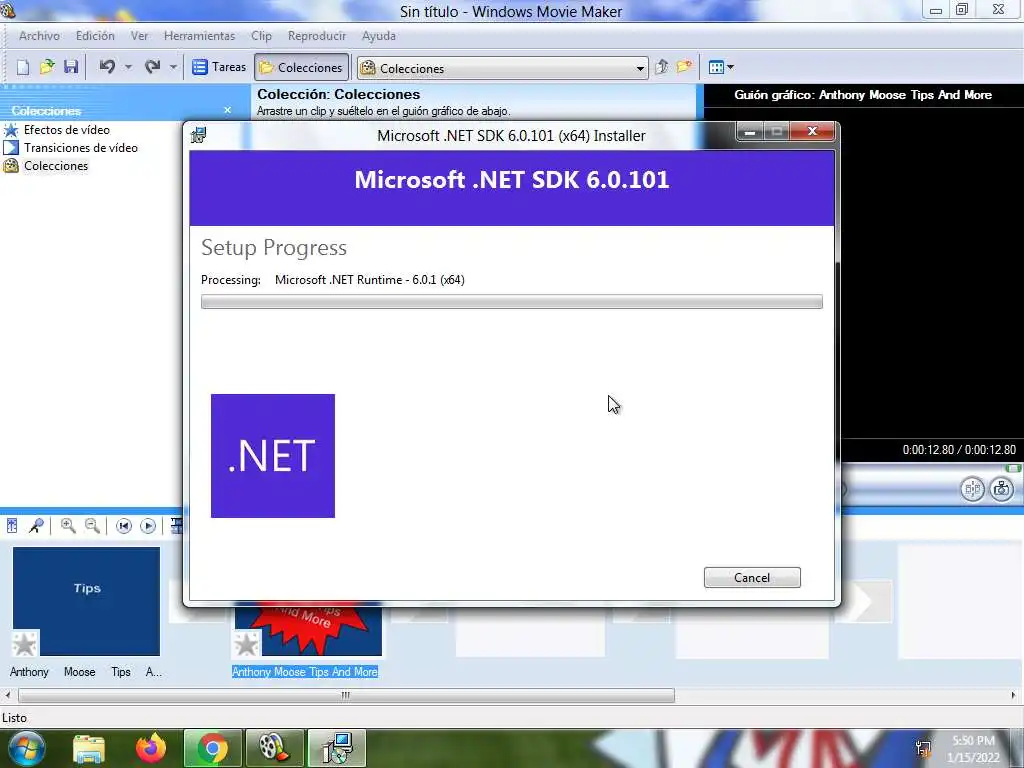
Task: Zoom in on the timeline
Action: tap(68, 526)
